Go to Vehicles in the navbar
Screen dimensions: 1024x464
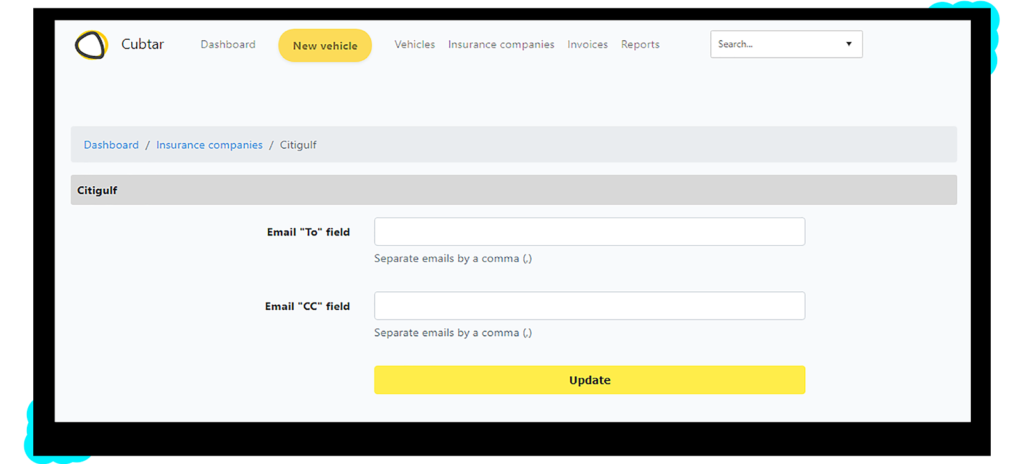[415, 44]
